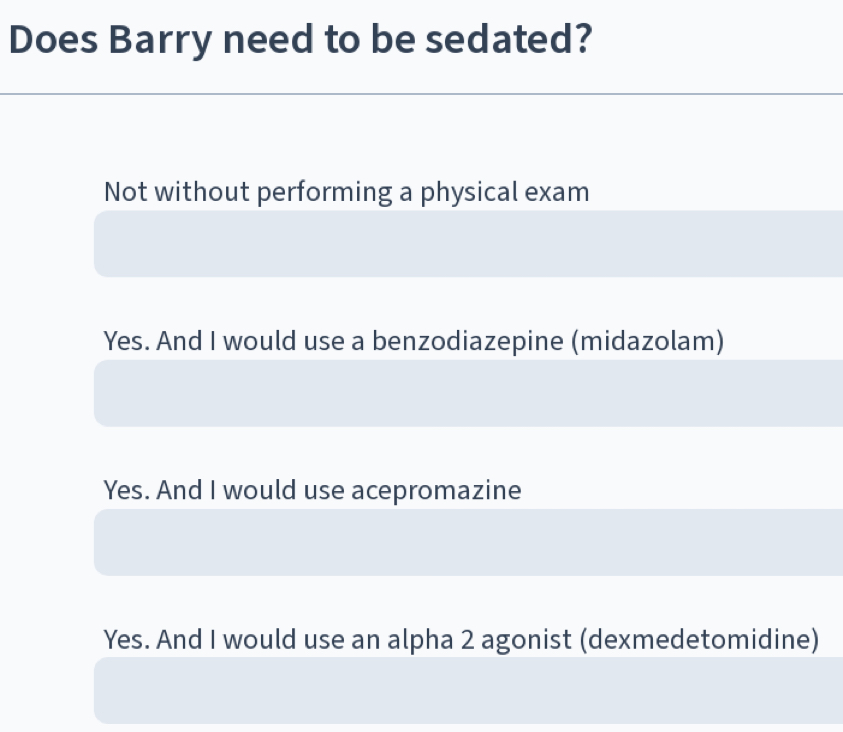The width and height of the screenshot is (843, 732).
Task: Select "Not without performing a physical exam" answer
Action: point(346,191)
